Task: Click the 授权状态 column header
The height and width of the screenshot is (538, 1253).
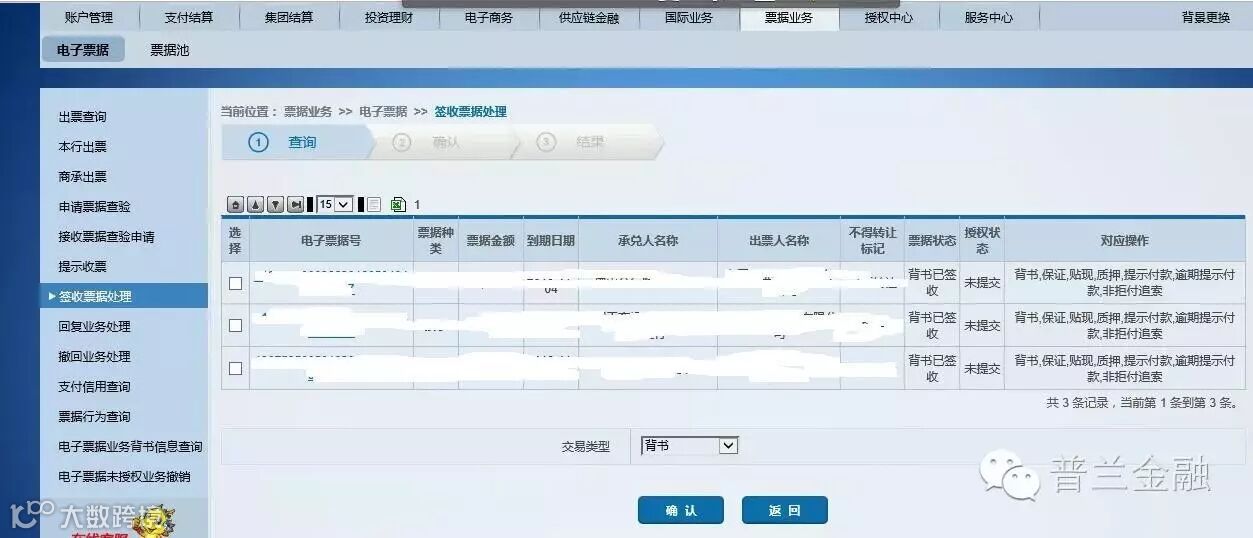Action: coord(982,241)
